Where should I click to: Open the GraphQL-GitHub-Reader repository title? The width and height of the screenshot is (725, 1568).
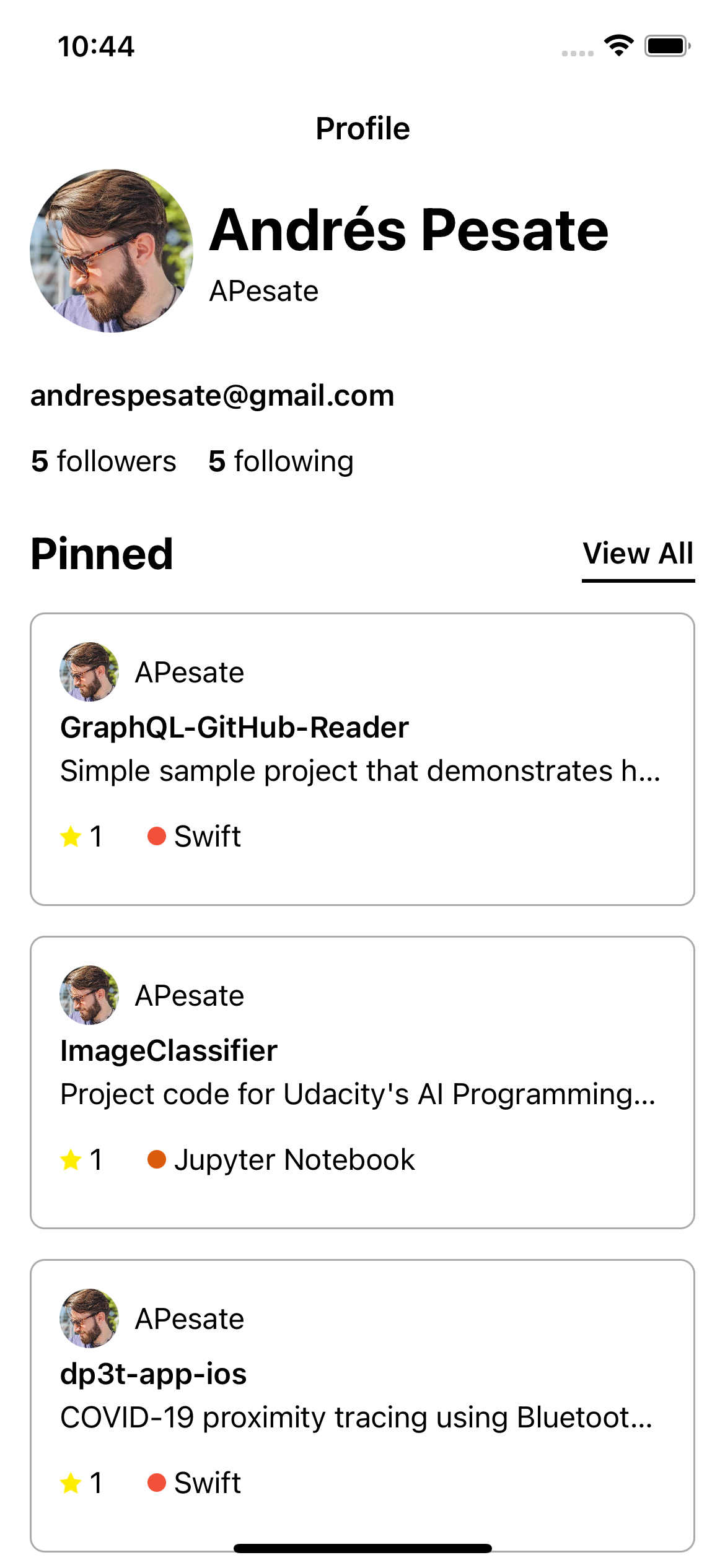click(x=234, y=728)
